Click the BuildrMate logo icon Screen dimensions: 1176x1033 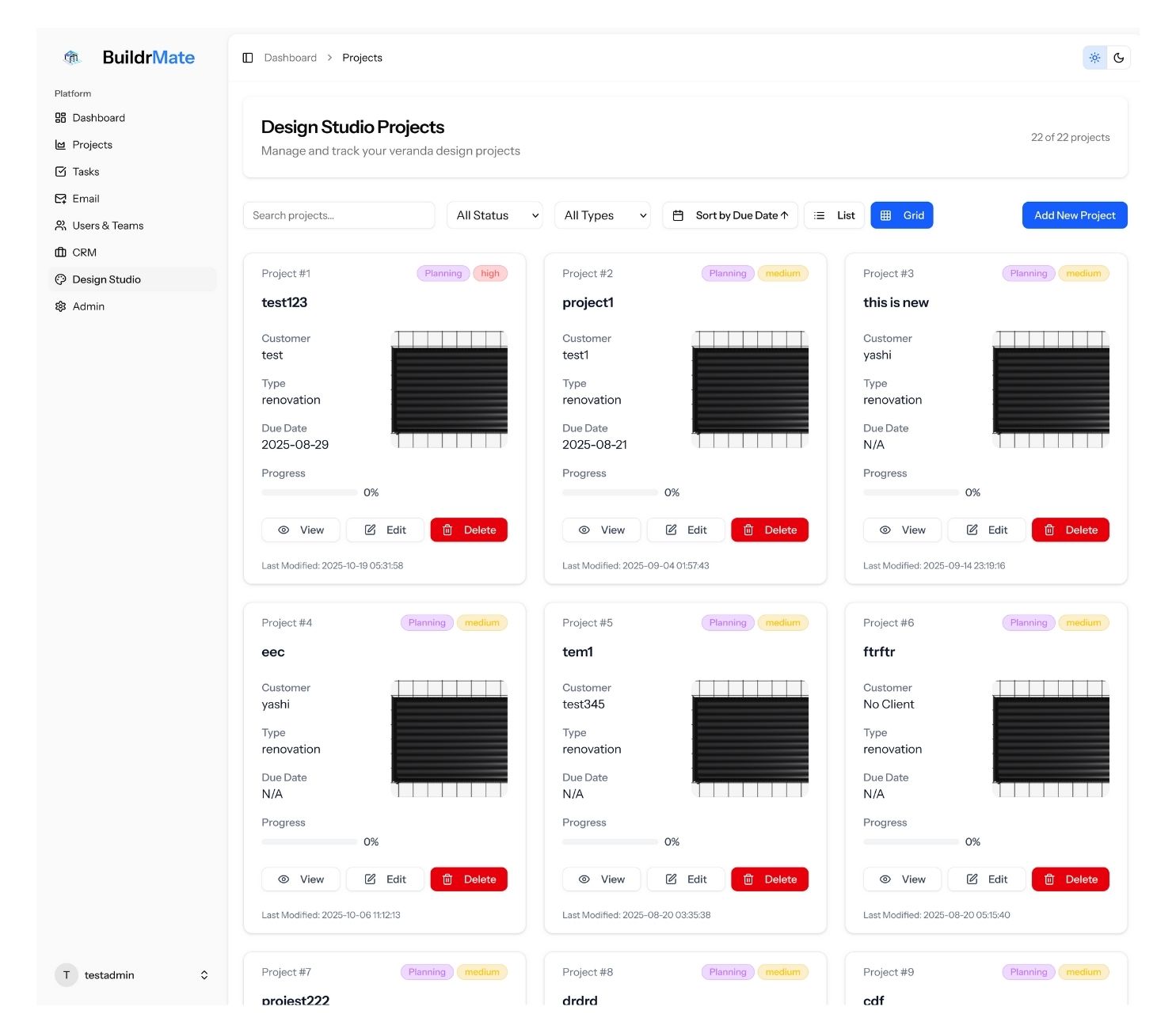pos(72,57)
